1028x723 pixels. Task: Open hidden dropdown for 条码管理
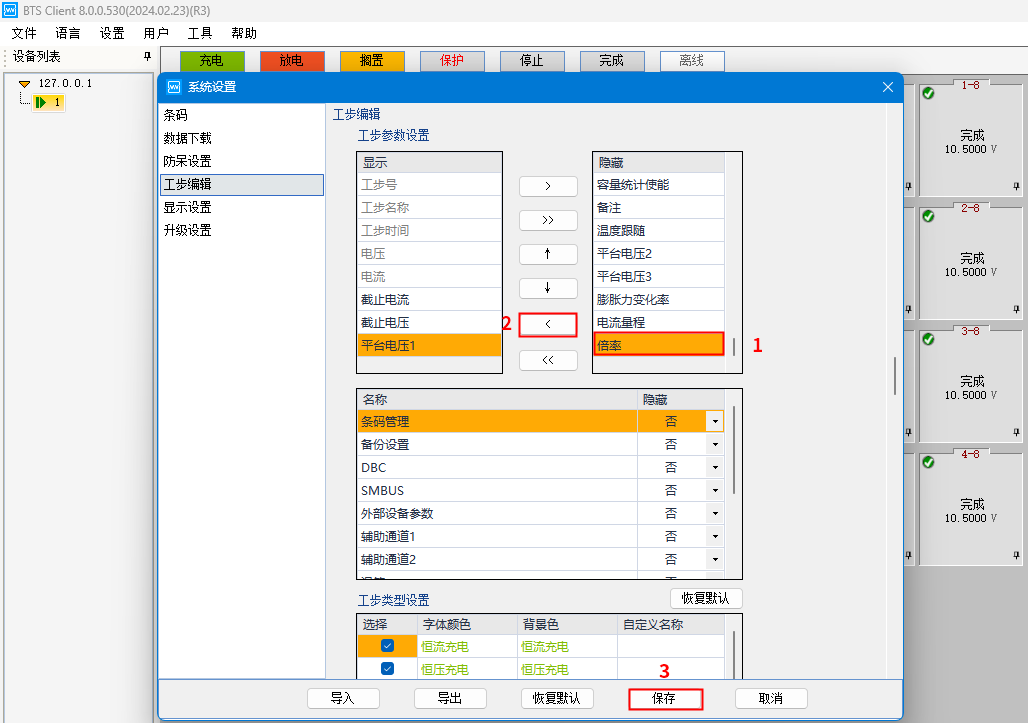[715, 421]
